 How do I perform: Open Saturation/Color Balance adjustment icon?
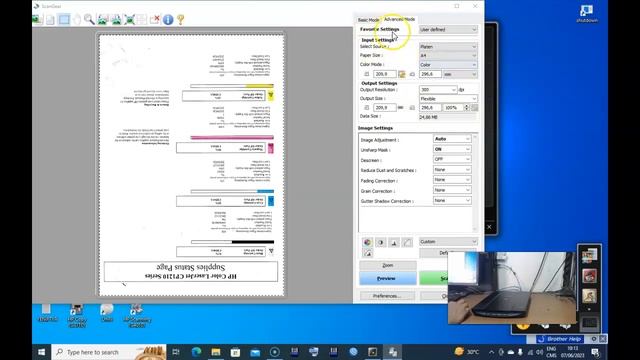(x=367, y=242)
